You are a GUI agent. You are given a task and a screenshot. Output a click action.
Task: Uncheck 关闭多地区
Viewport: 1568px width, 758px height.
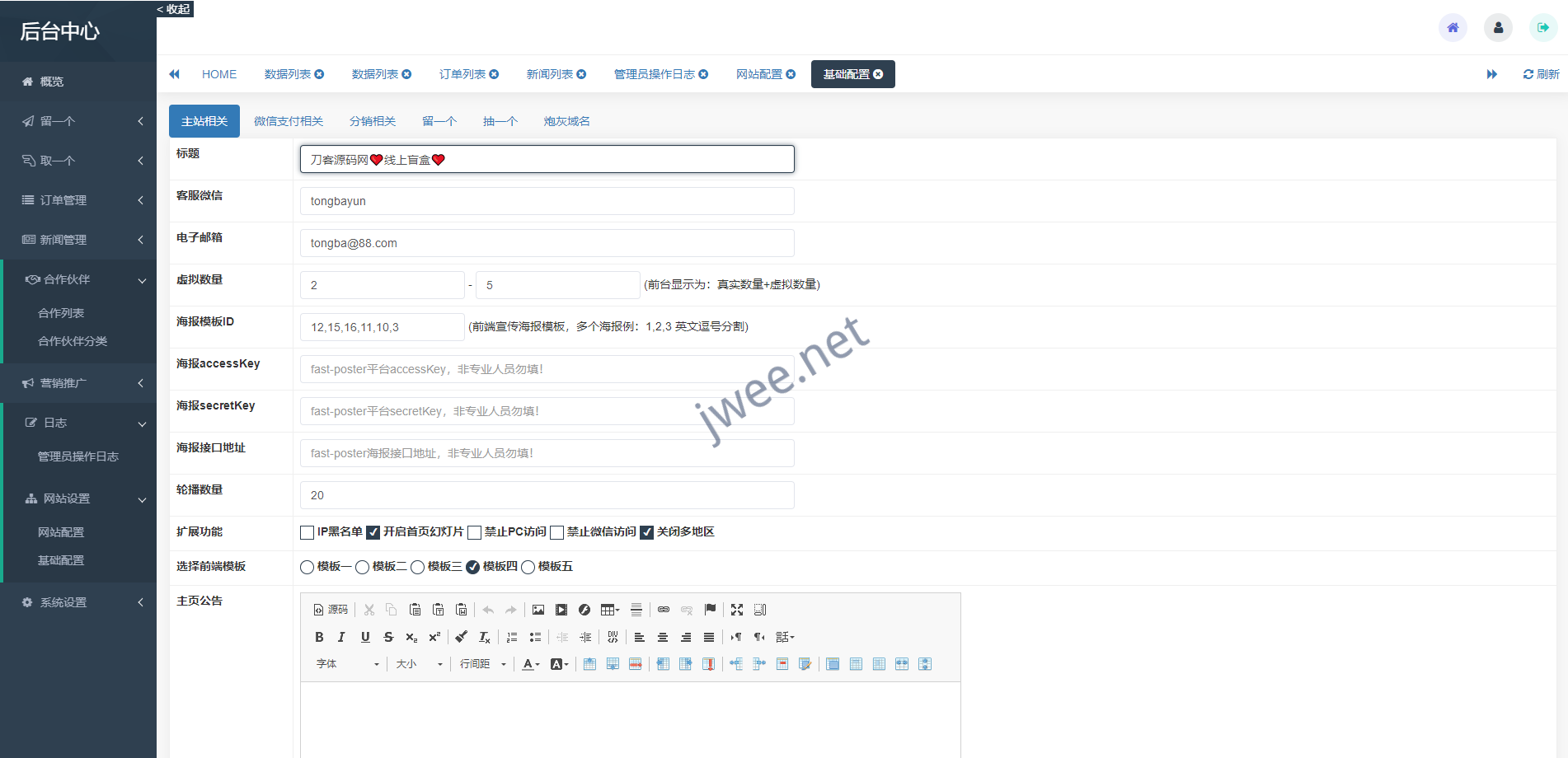(646, 532)
